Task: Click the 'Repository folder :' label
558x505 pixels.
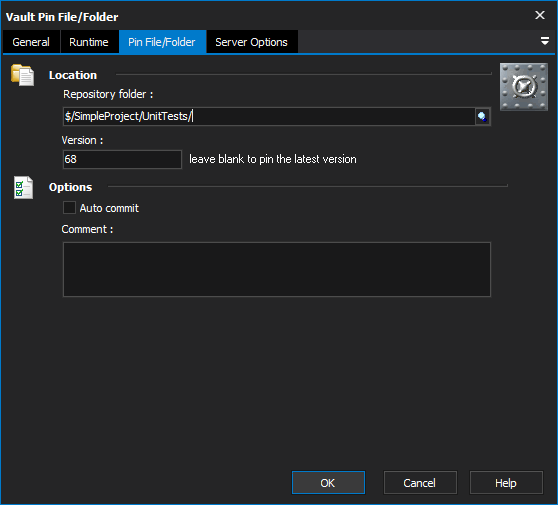Action: 108,94
